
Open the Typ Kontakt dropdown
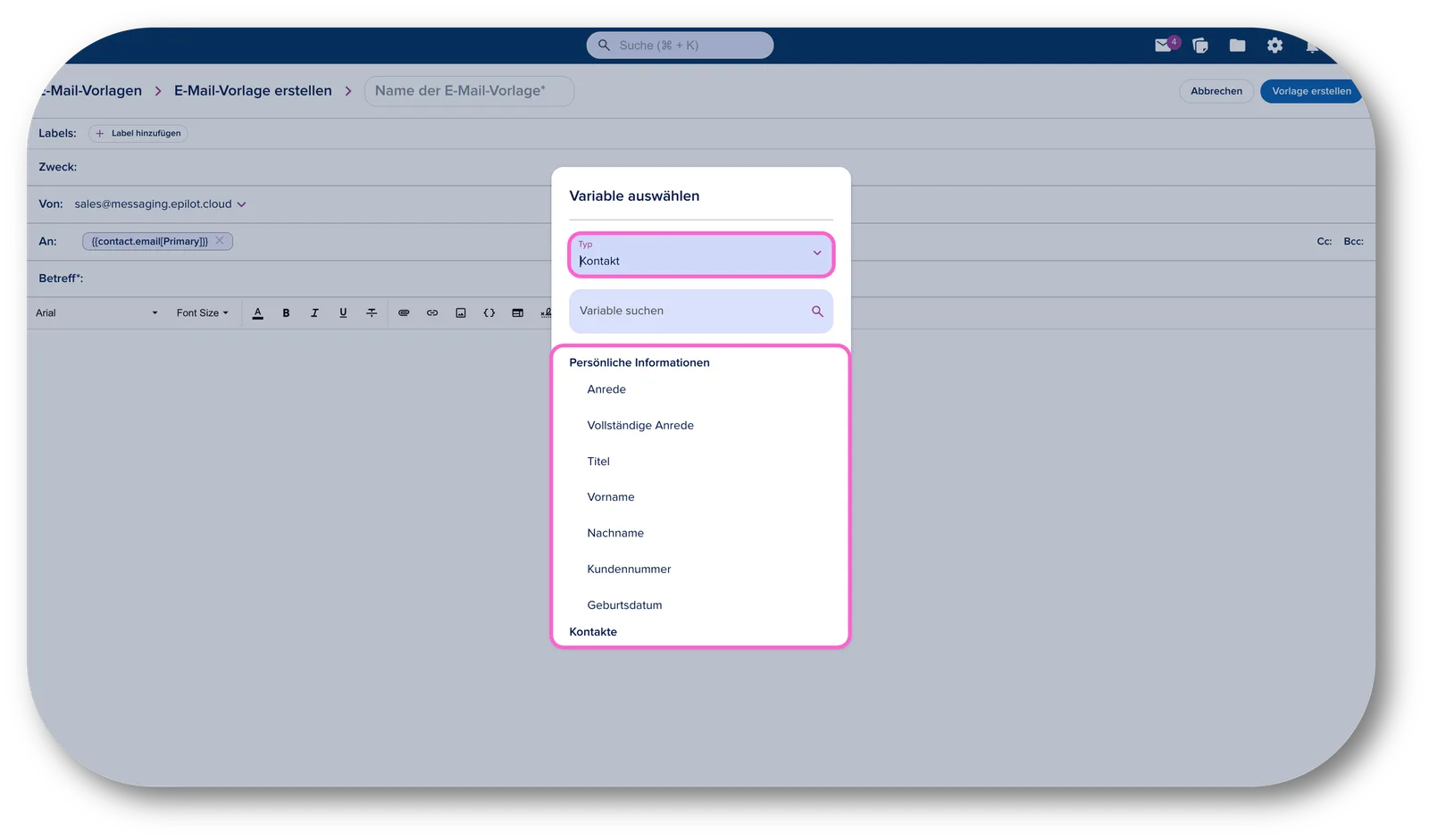click(x=701, y=255)
